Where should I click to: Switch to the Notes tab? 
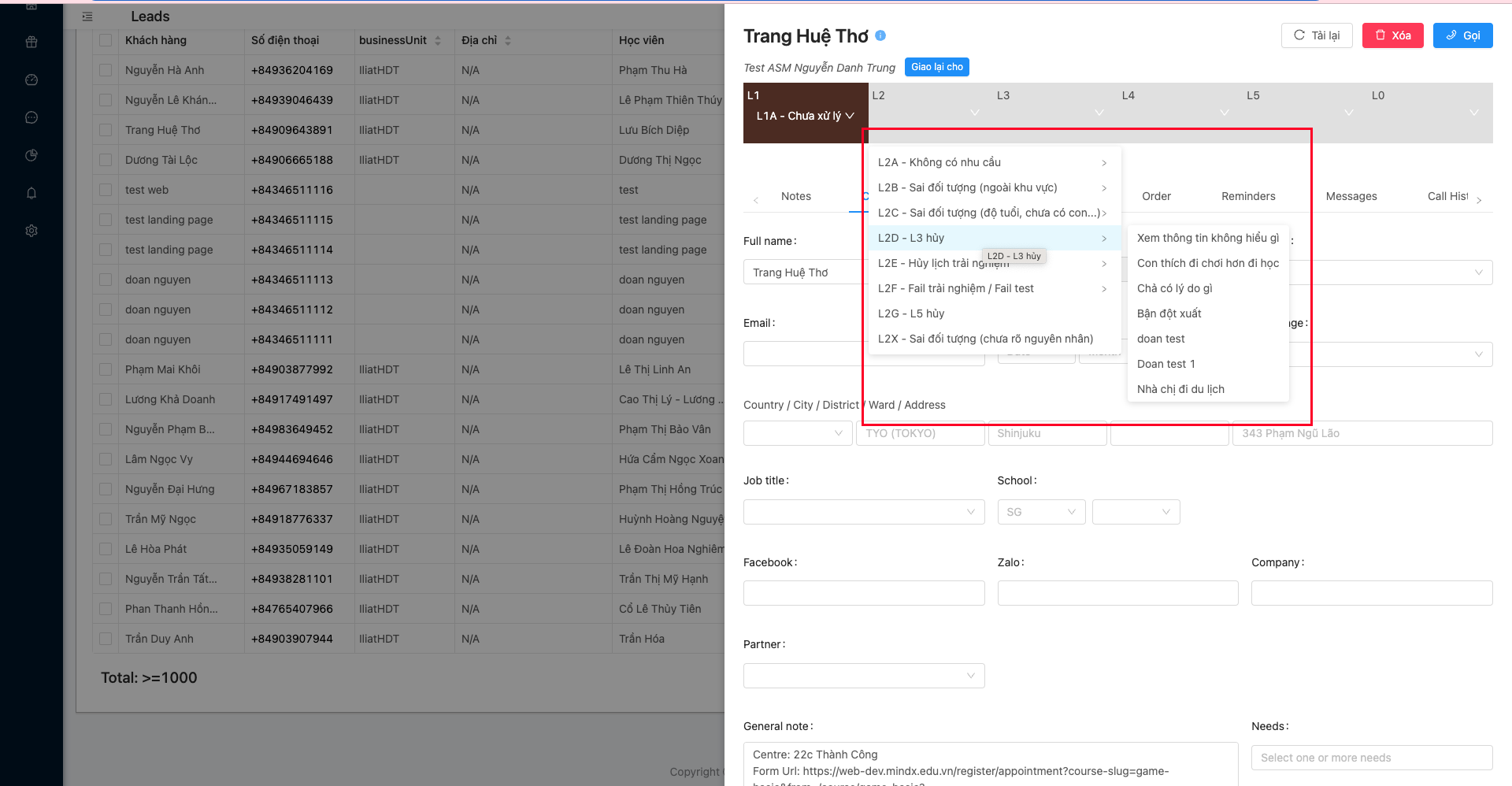(x=795, y=196)
